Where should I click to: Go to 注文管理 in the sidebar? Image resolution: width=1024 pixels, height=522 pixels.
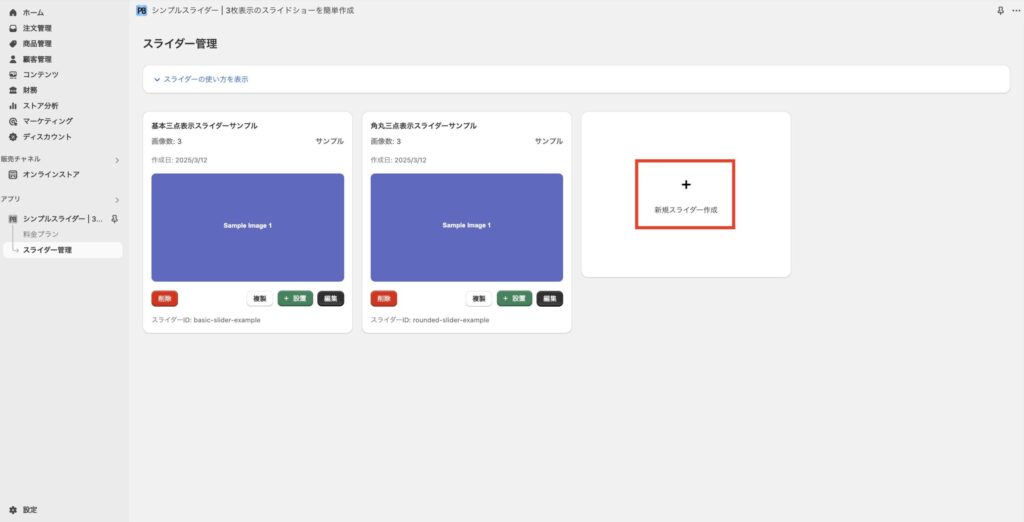[x=37, y=28]
